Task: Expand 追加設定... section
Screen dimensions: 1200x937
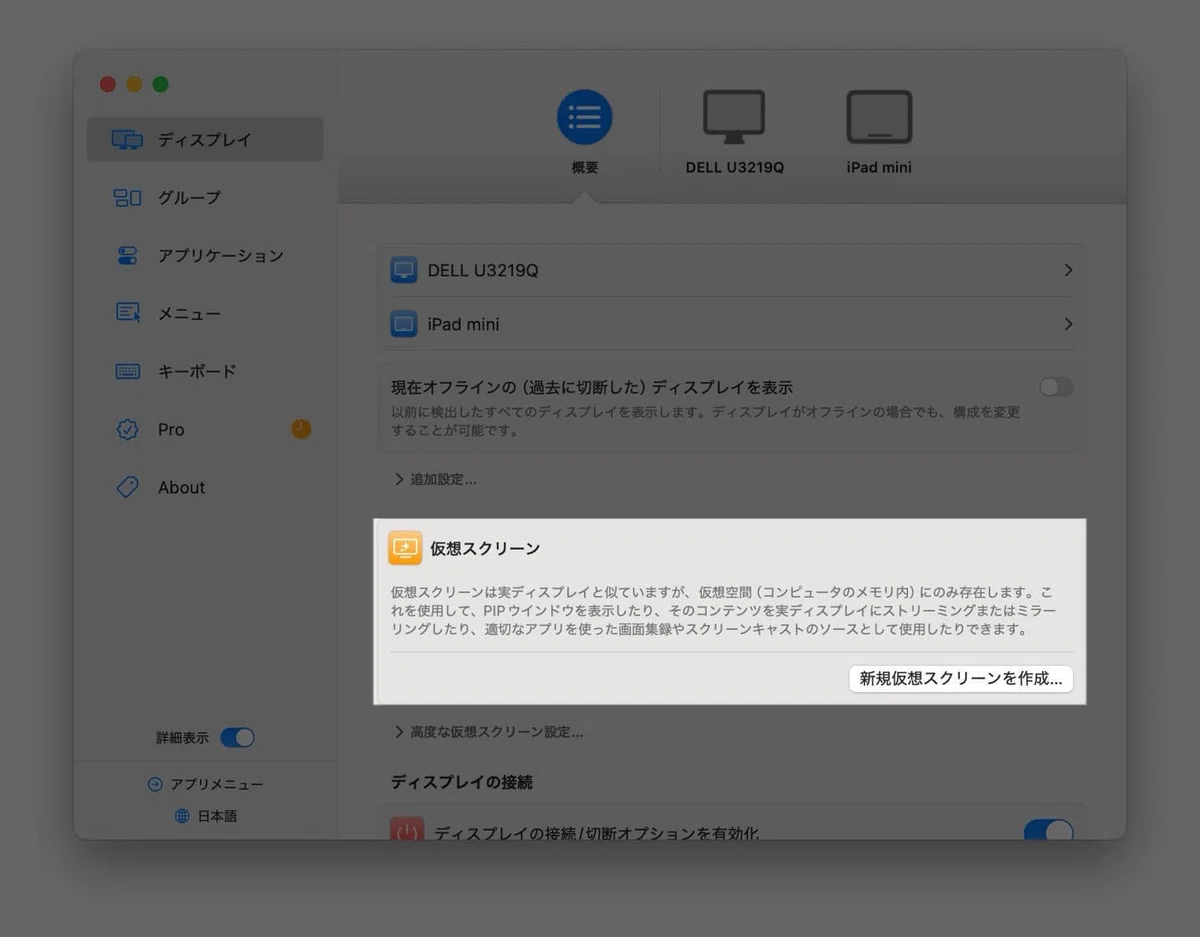Action: 435,480
